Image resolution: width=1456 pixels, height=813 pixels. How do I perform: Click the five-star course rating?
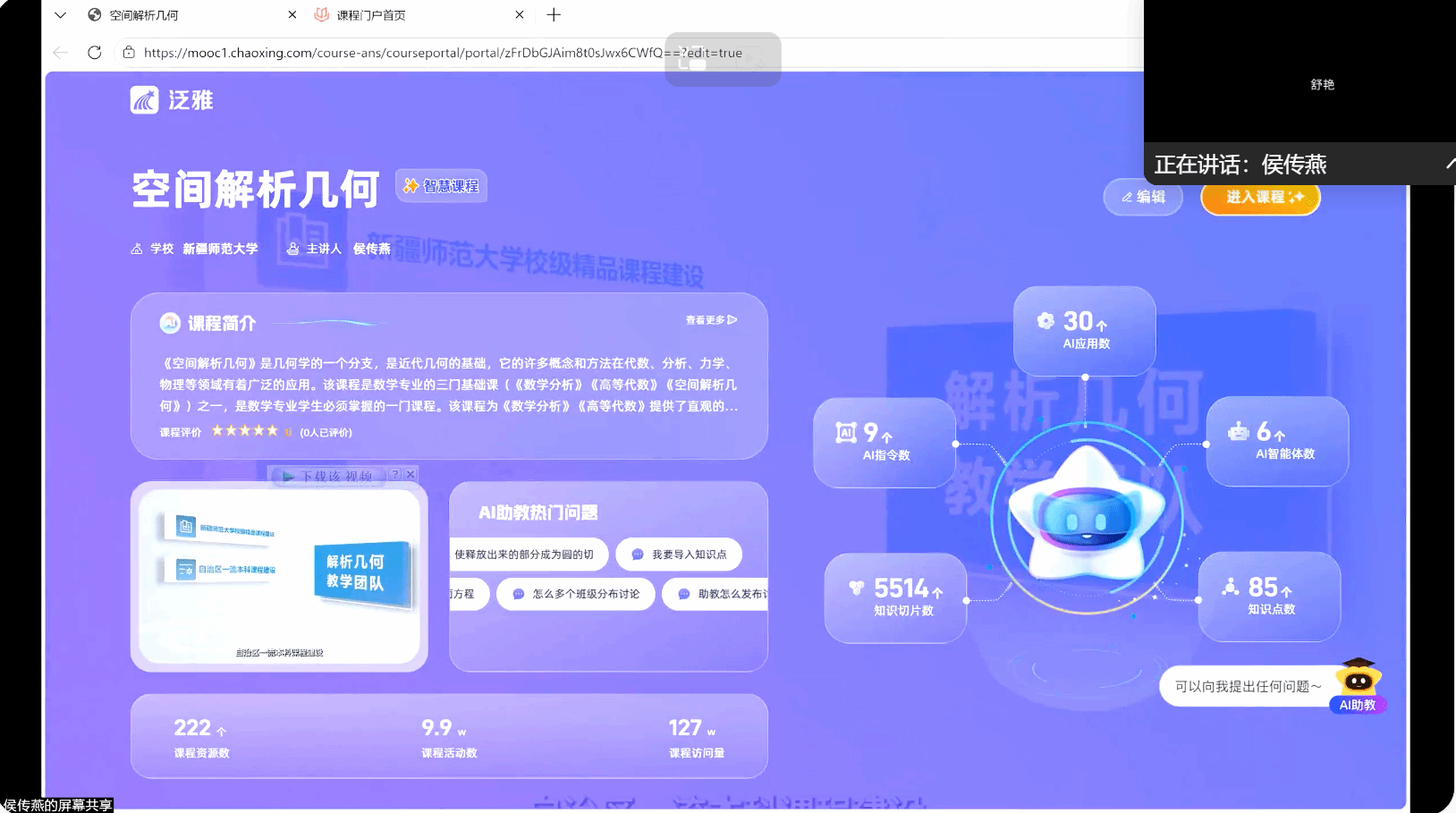[244, 431]
